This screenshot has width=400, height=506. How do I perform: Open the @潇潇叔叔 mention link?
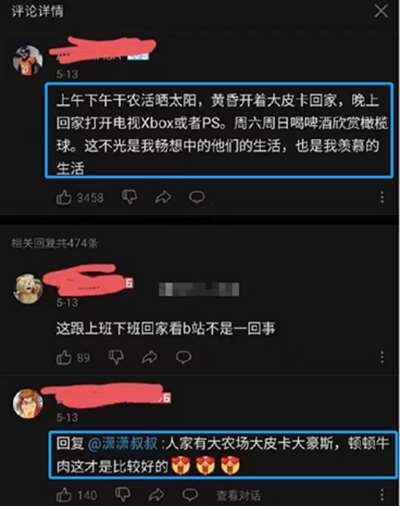[x=123, y=444]
